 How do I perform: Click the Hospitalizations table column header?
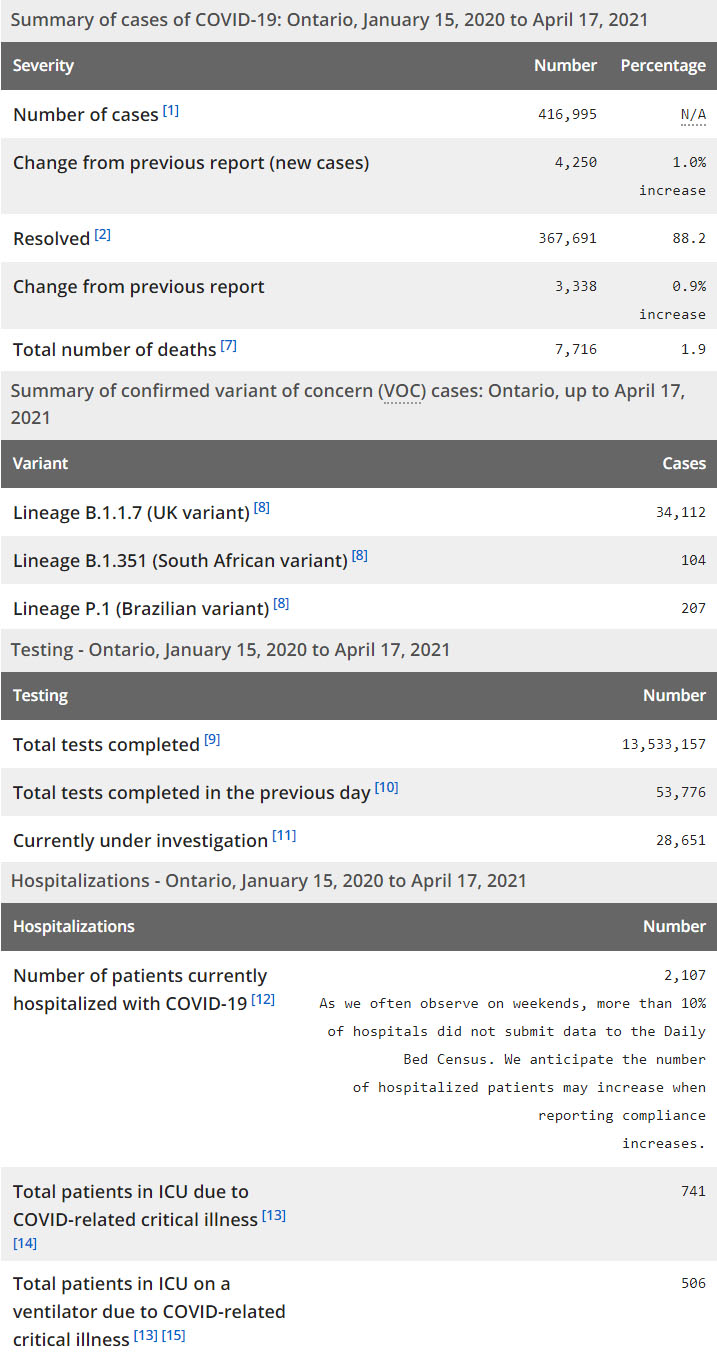[x=74, y=927]
